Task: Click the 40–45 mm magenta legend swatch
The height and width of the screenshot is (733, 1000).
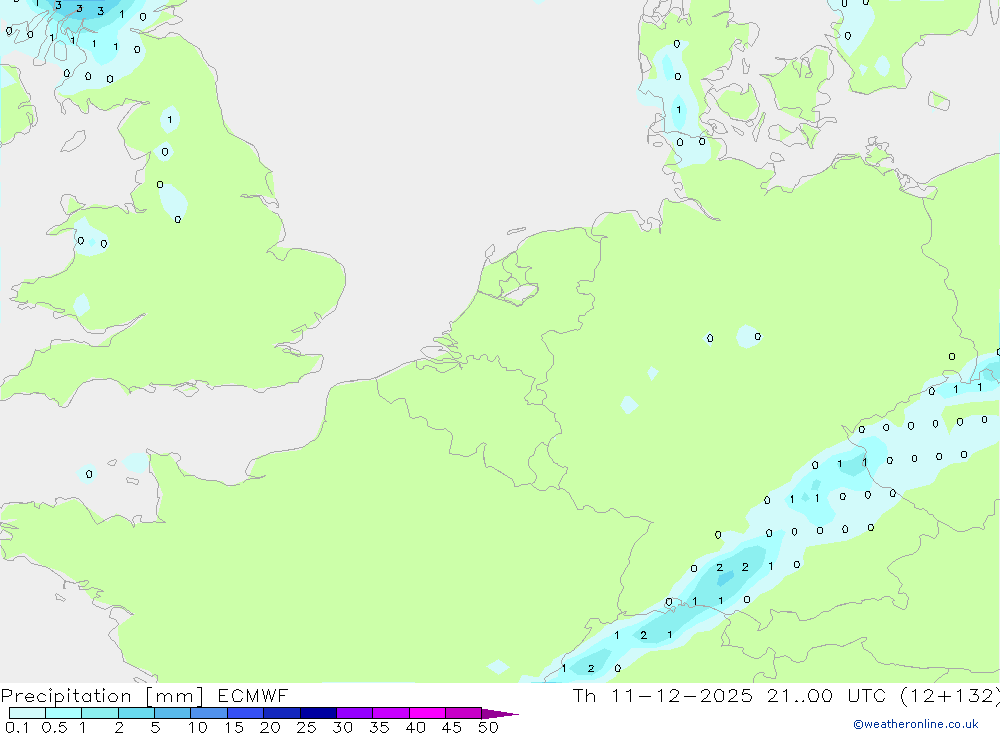Action: [x=427, y=713]
